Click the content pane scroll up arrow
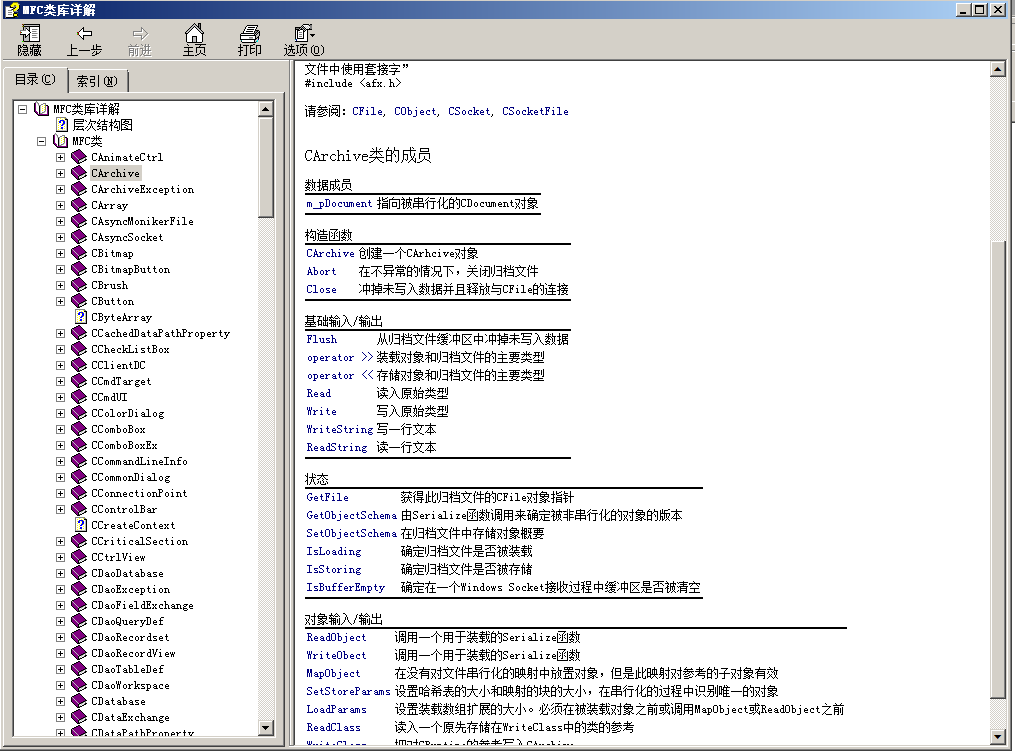This screenshot has height=751, width=1015. click(998, 69)
